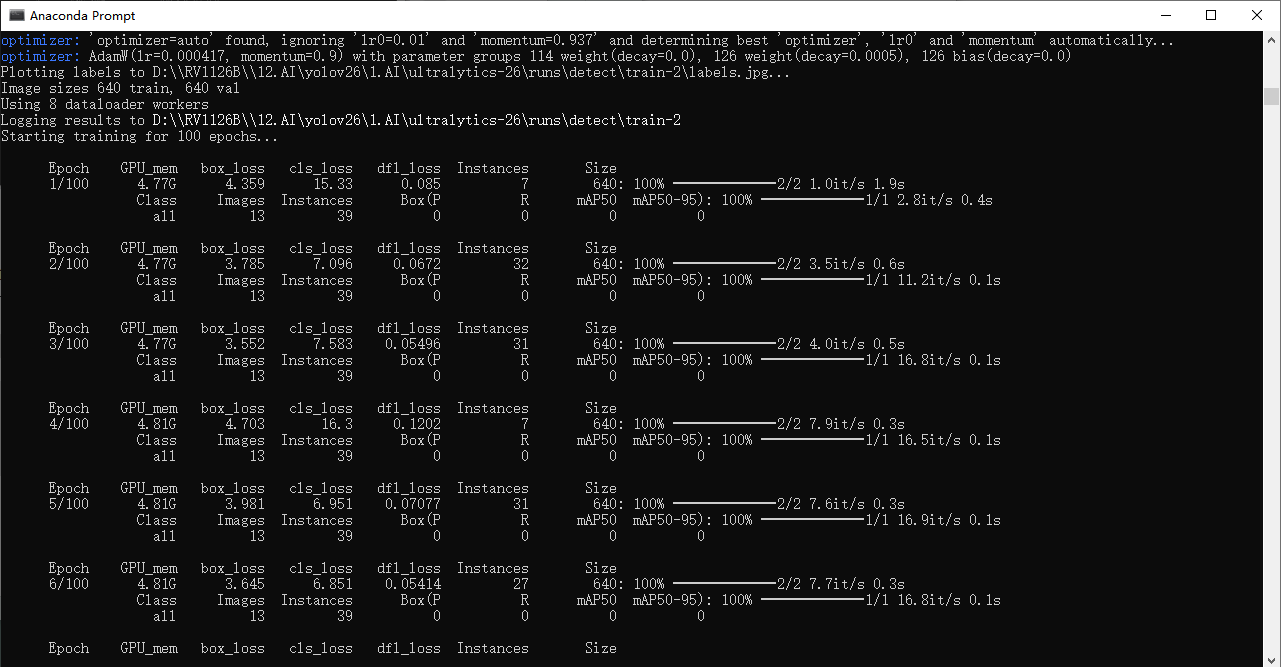
Task: Click cls_loss value "6.851"
Action: [x=333, y=585]
